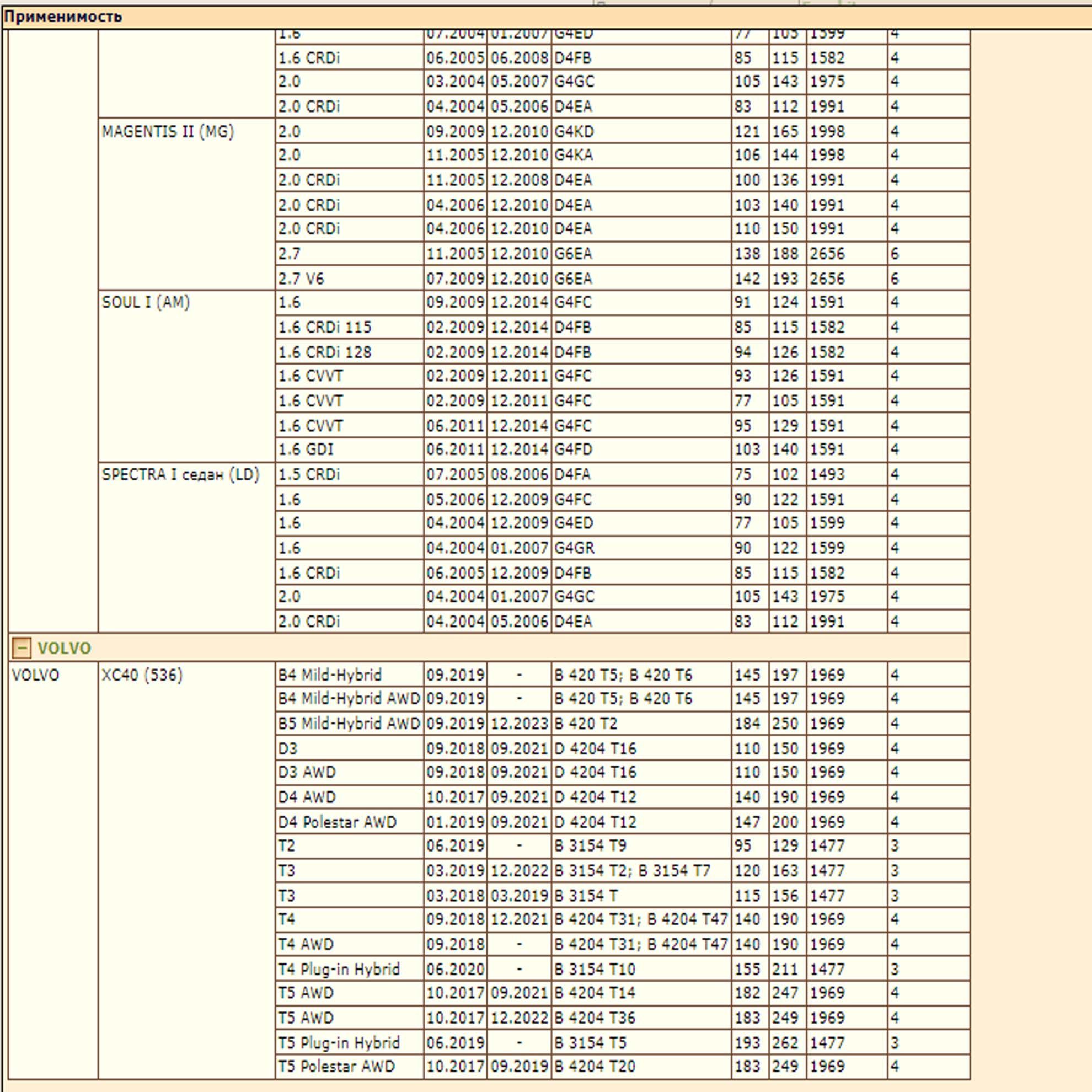Click the B5 Mild-Hybrid AWD row
This screenshot has width=1092, height=1092.
tap(349, 724)
